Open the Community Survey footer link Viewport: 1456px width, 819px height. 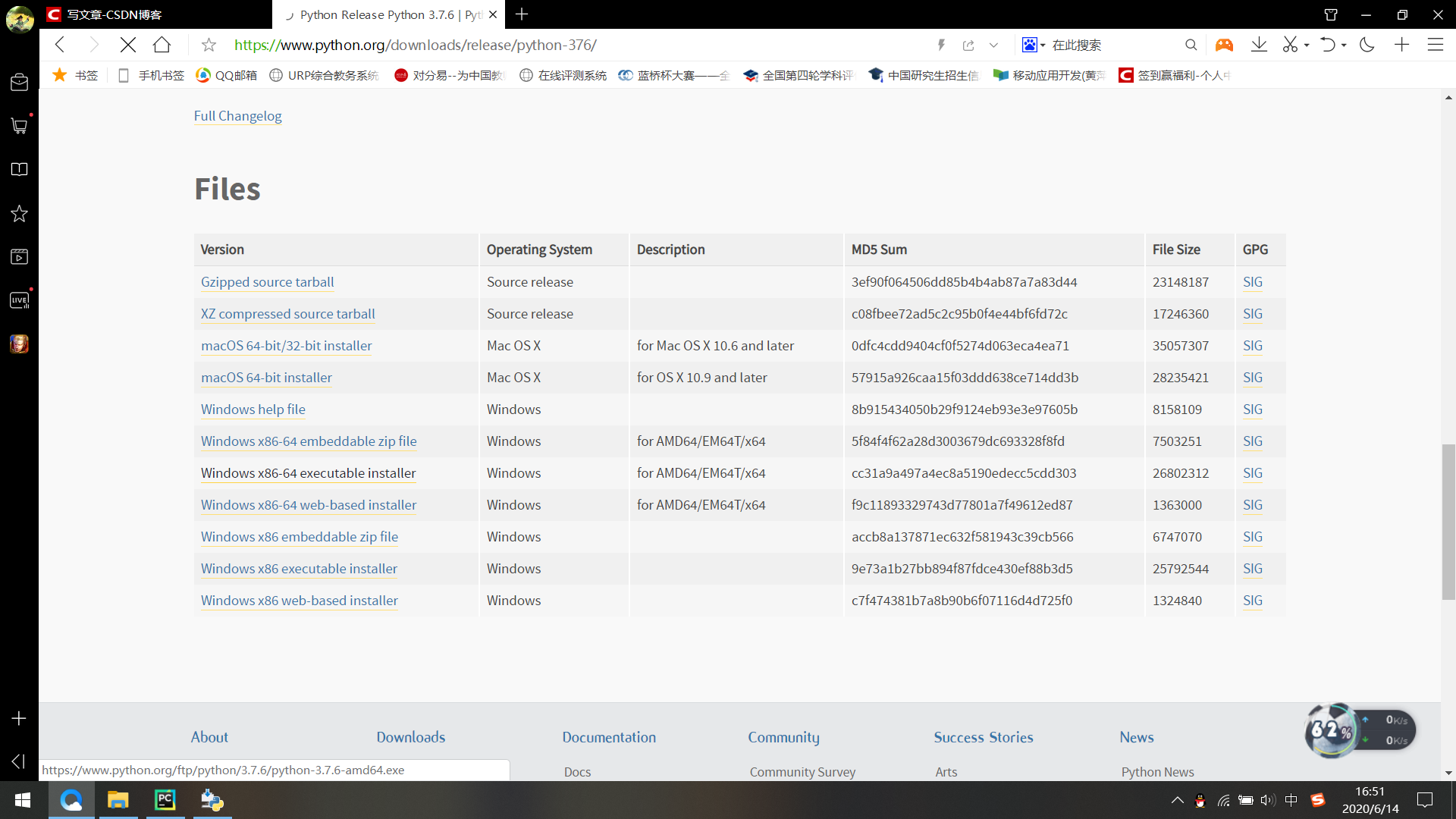pyautogui.click(x=802, y=771)
